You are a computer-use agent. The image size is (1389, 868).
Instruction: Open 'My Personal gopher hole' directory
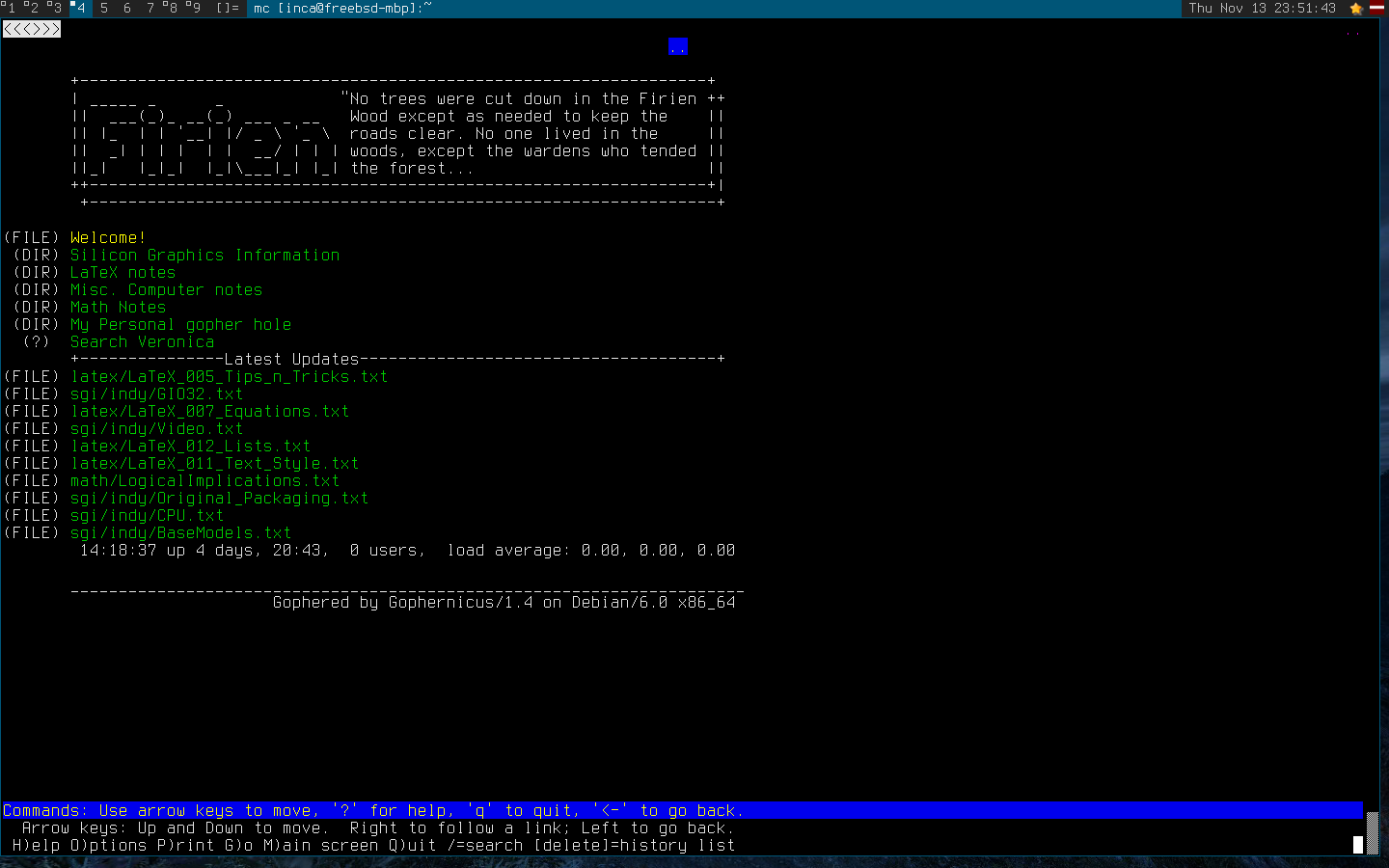[x=180, y=324]
